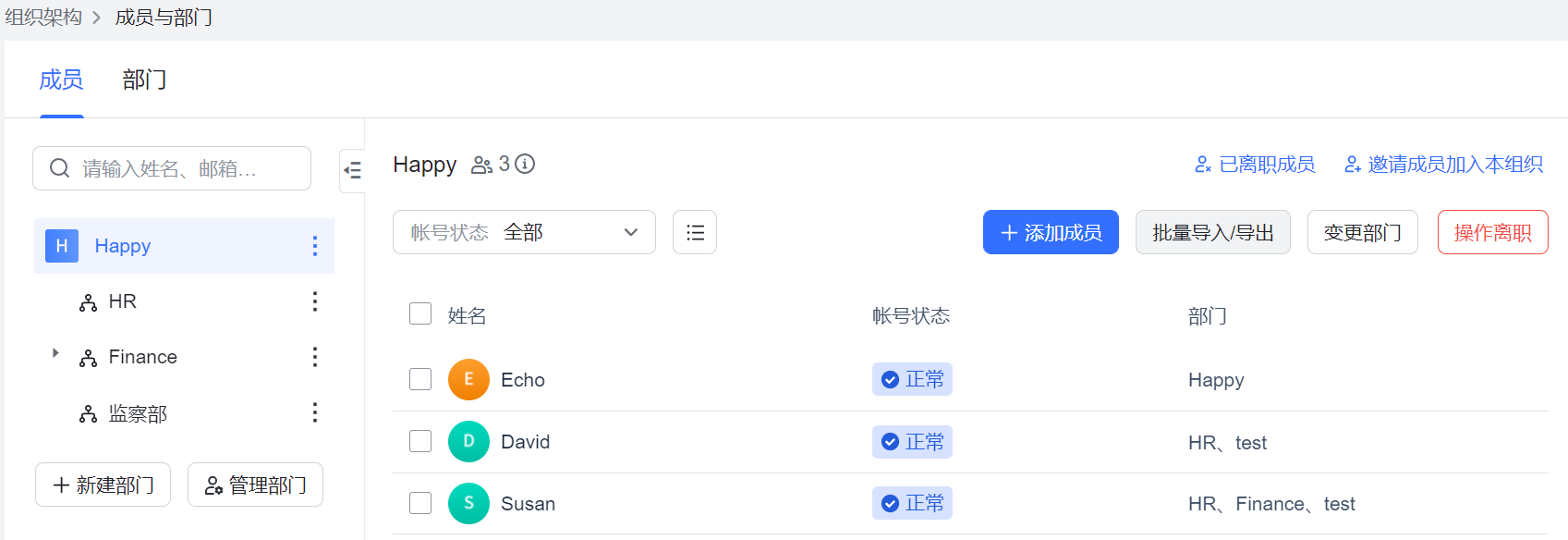This screenshot has height=540, width=1568.
Task: Open the 帐号状态 filter dropdown
Action: pyautogui.click(x=524, y=232)
